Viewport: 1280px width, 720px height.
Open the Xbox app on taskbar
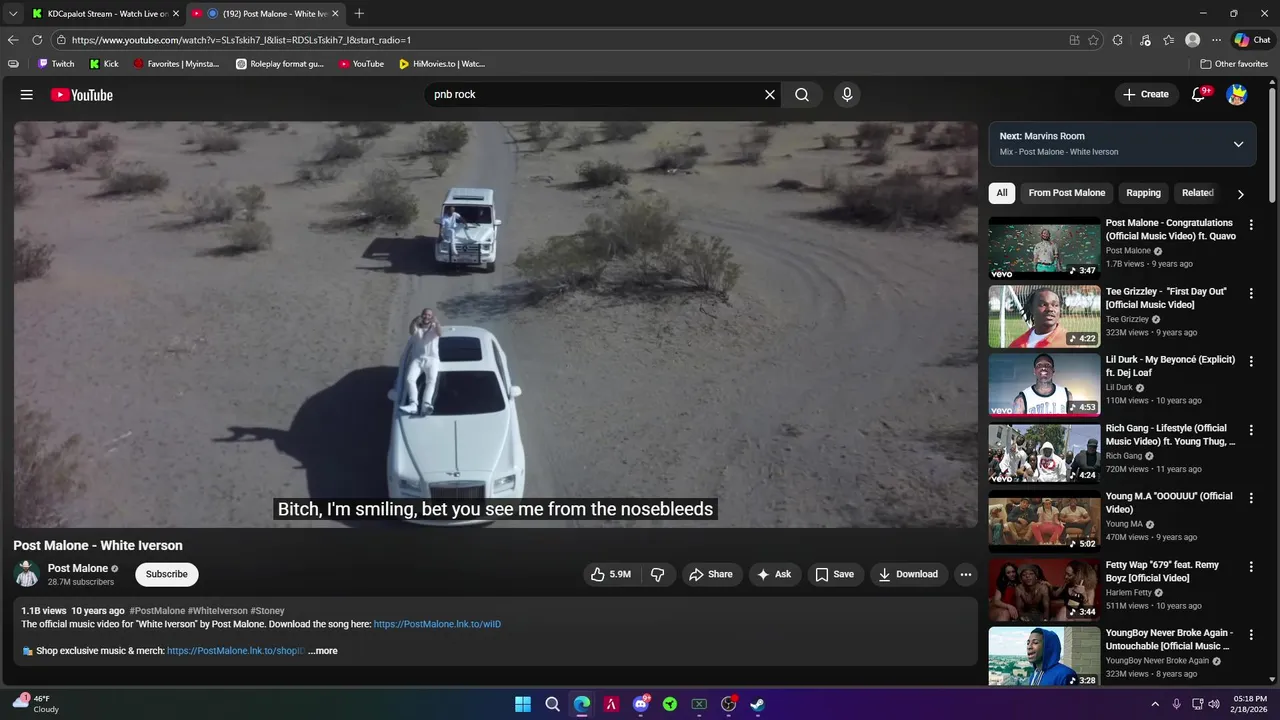699,704
